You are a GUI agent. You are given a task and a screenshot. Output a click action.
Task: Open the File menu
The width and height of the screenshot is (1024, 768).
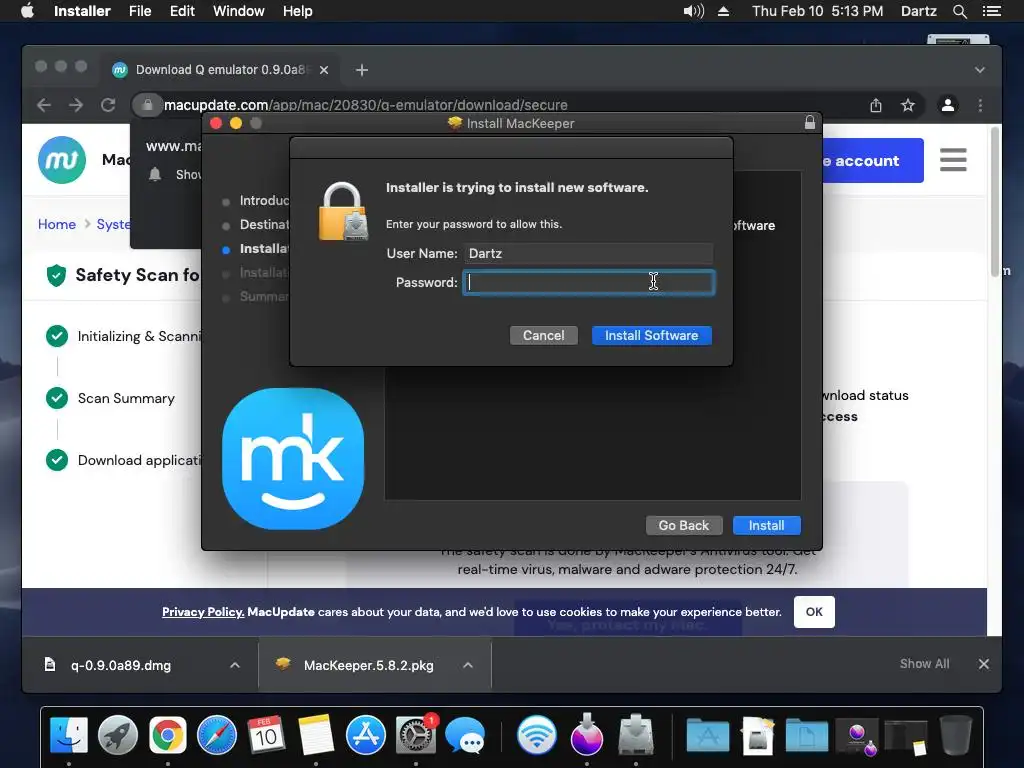click(x=140, y=11)
